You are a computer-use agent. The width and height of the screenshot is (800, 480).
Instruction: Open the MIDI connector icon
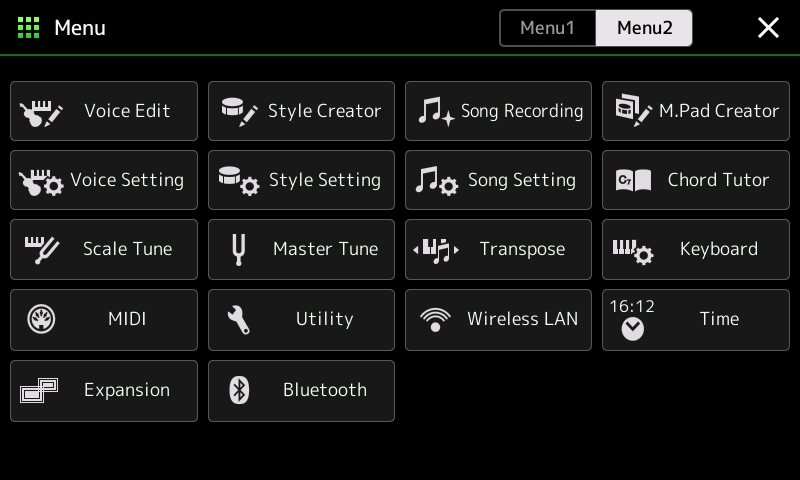coord(41,319)
